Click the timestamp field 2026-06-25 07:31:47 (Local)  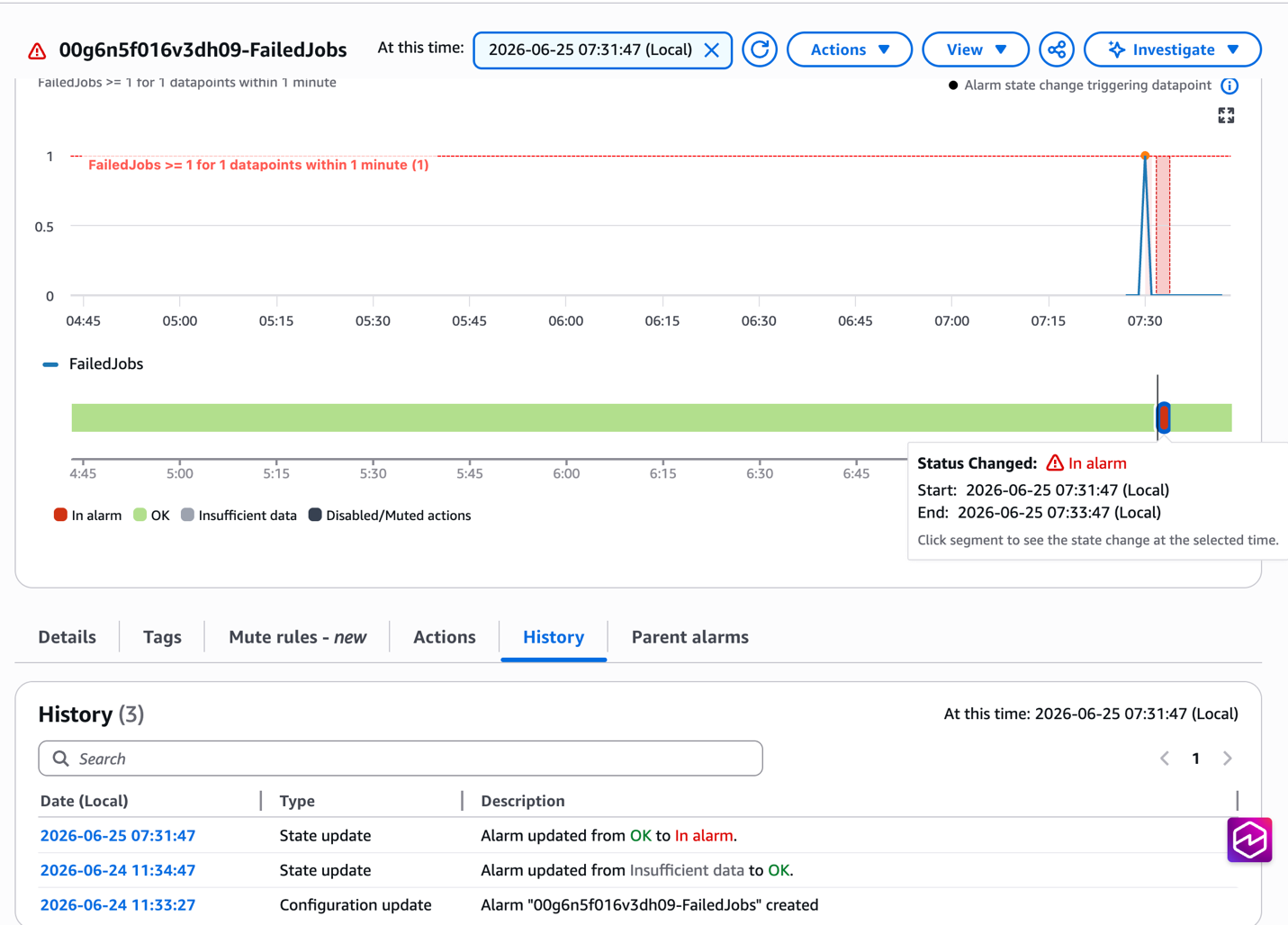point(590,49)
